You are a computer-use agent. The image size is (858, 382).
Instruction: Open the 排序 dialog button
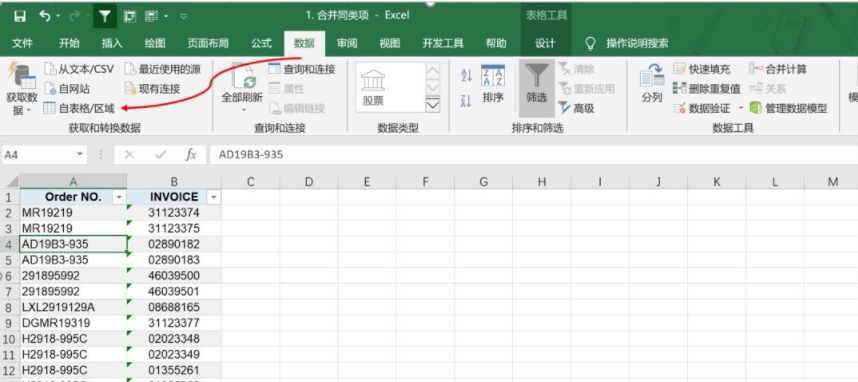(493, 85)
